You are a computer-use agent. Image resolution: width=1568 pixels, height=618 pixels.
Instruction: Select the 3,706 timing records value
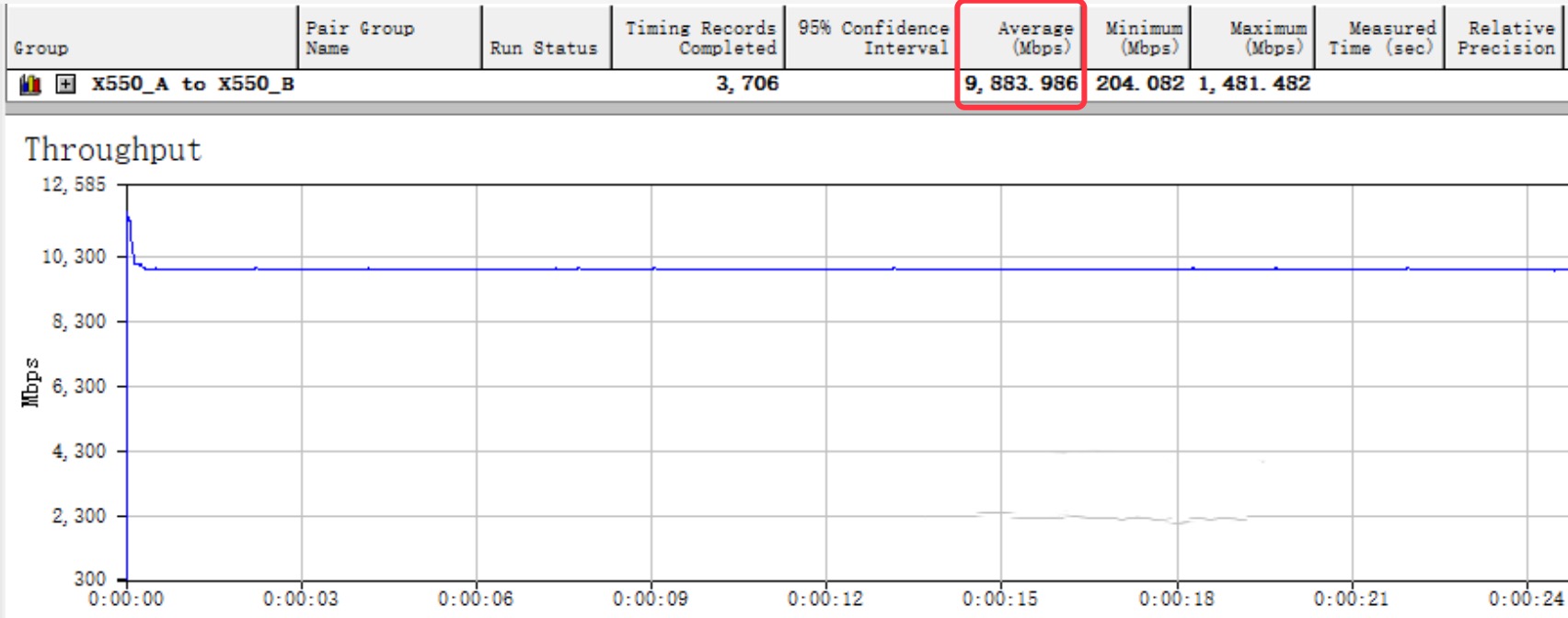coord(747,84)
